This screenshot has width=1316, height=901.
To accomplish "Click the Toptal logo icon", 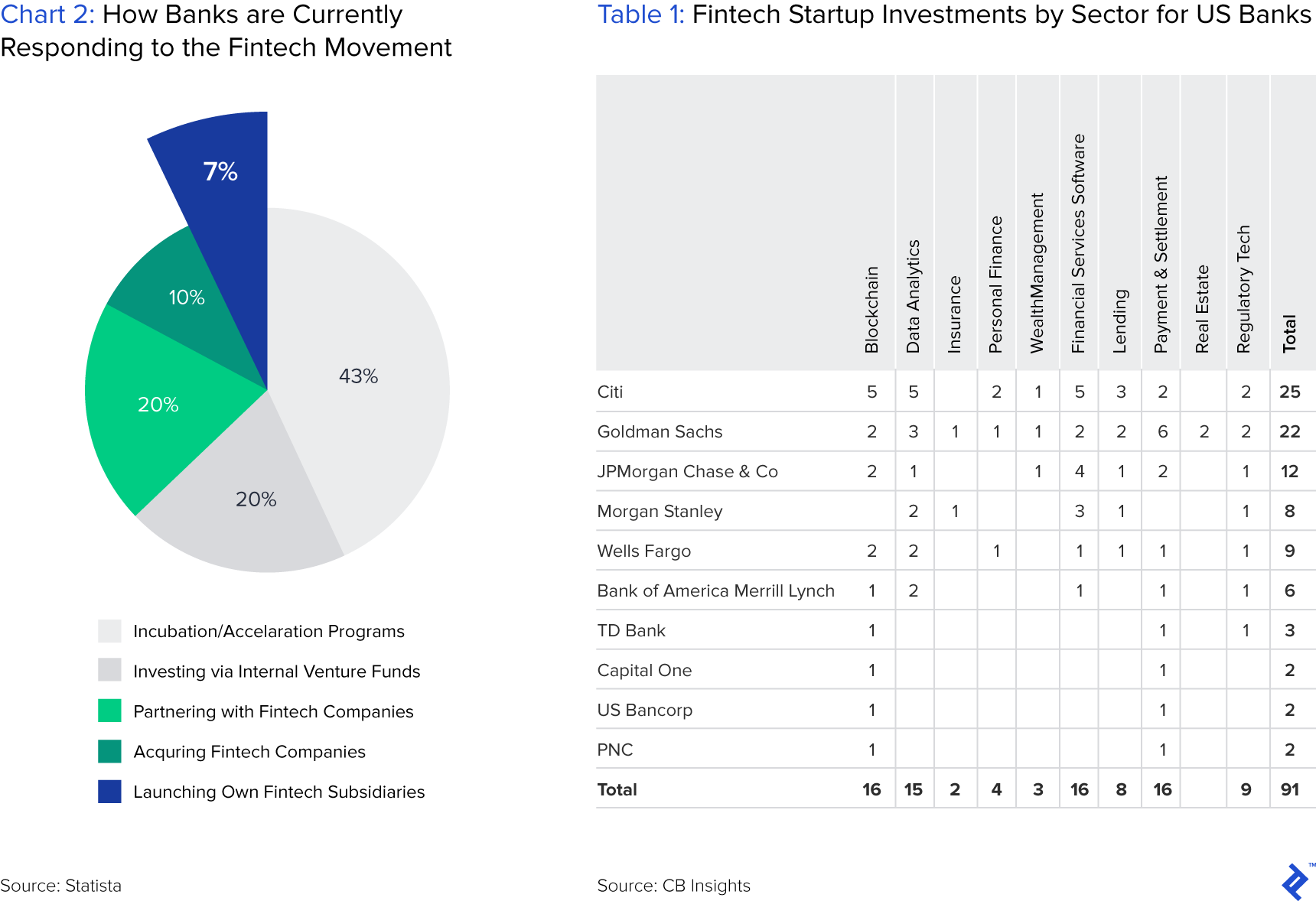I will point(1295,881).
